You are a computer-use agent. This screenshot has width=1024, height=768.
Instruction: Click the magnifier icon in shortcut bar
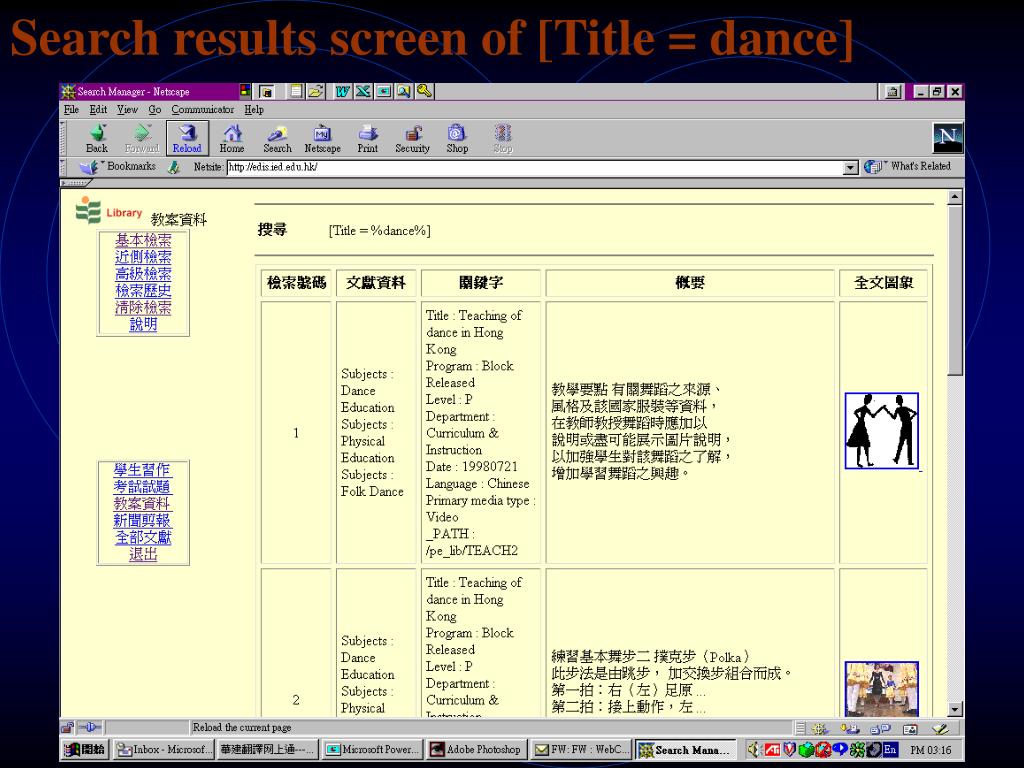pyautogui.click(x=404, y=91)
